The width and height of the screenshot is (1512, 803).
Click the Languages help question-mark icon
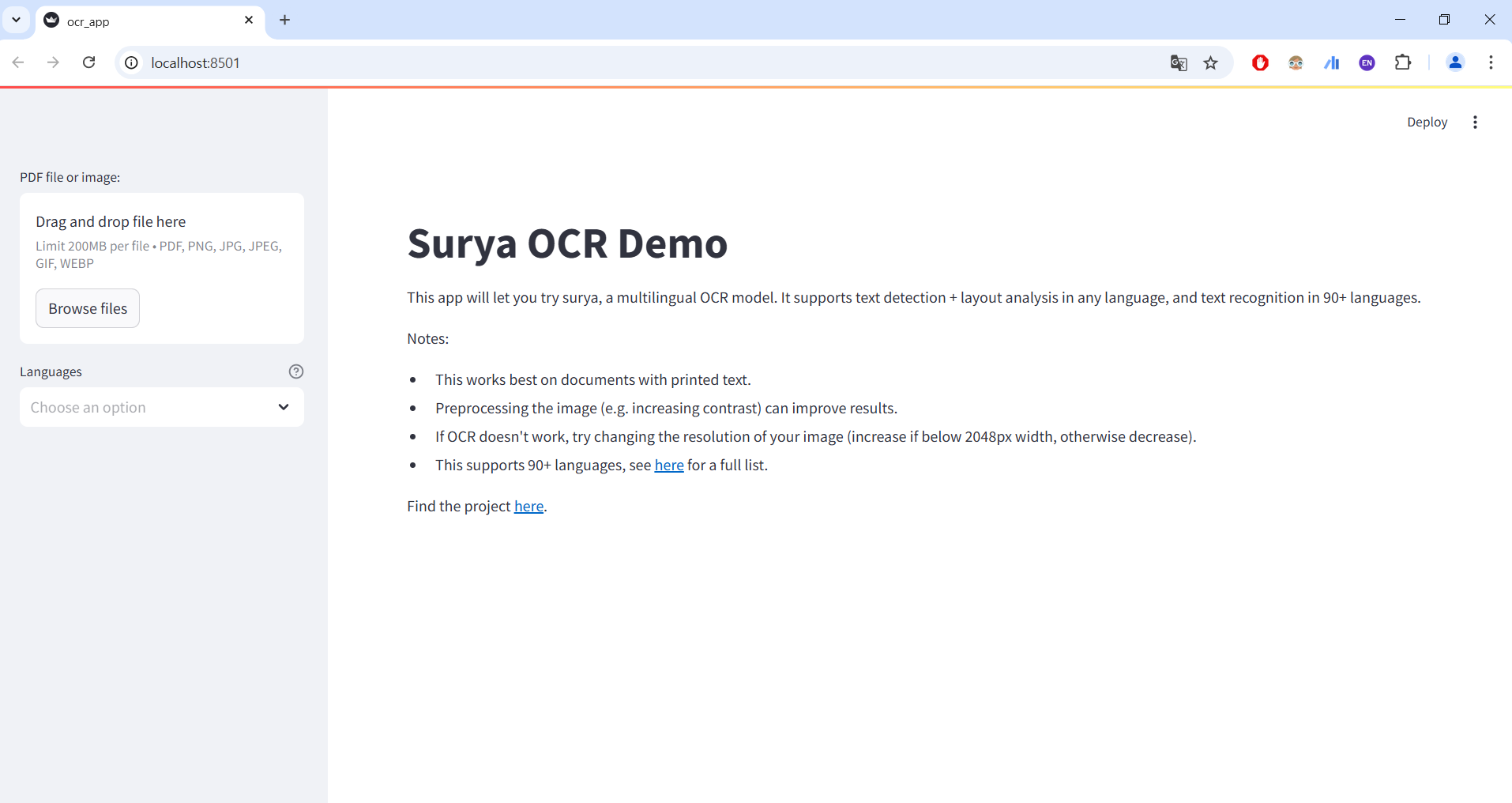296,371
